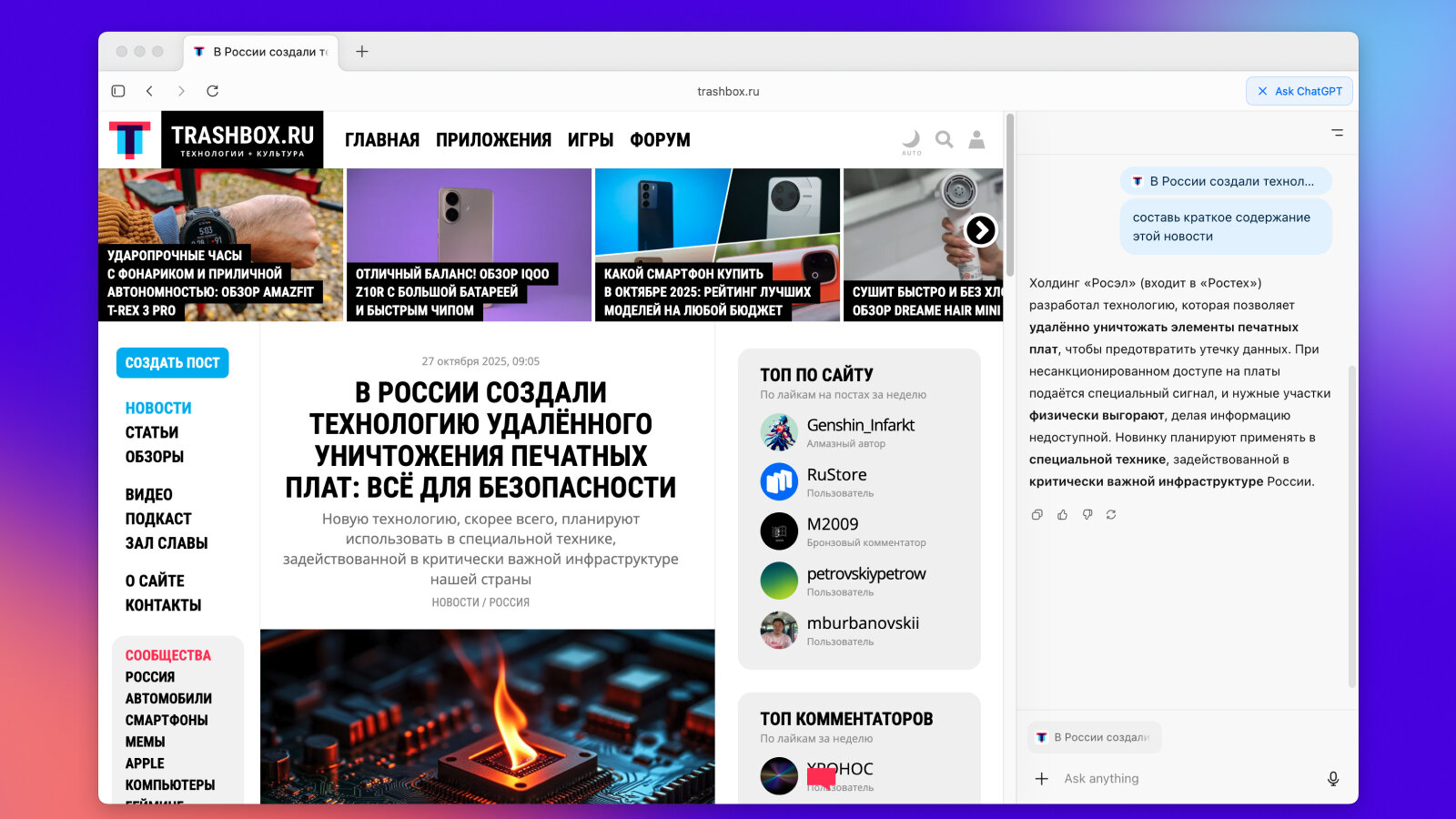
Task: Open Genshin_Infarkt avatar
Action: coord(779,432)
